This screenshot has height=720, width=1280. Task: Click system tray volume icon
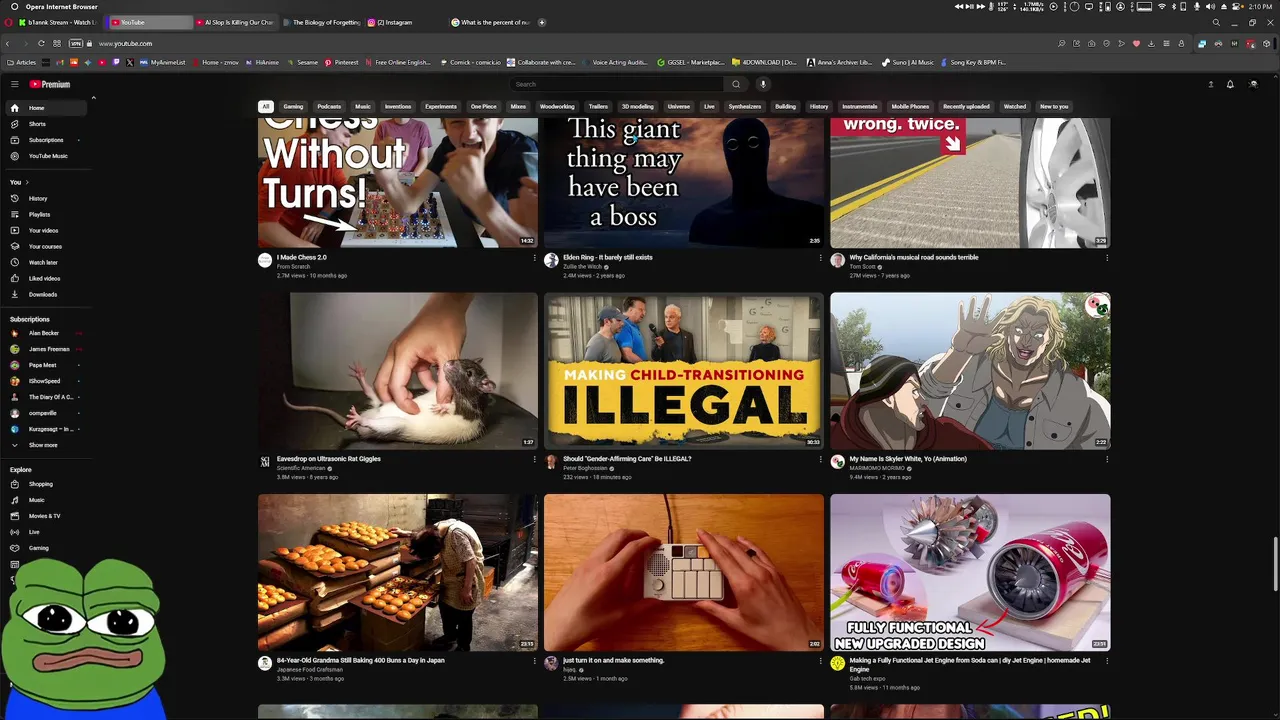(x=1210, y=6)
